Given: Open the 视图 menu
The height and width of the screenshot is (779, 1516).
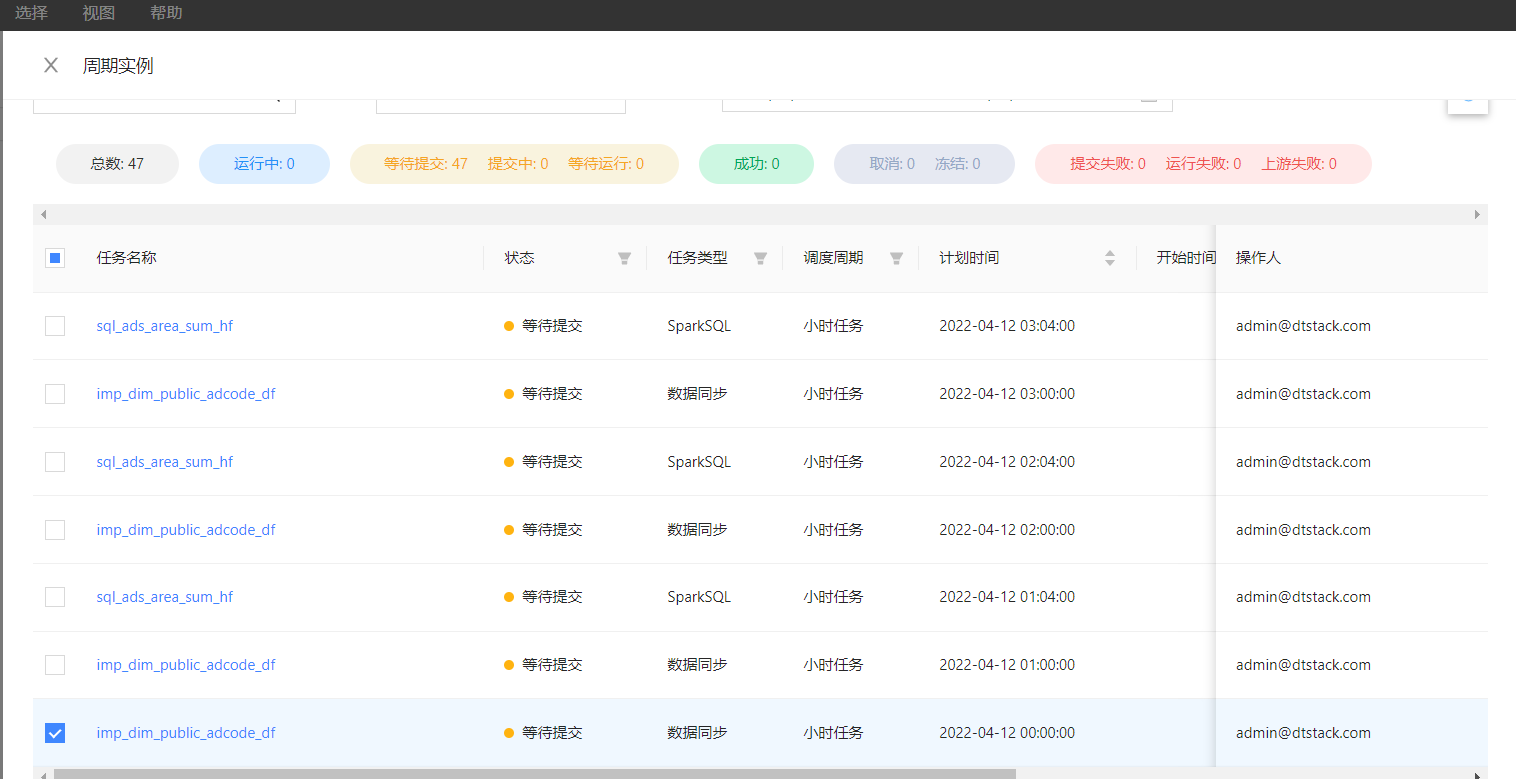Looking at the screenshot, I should click(98, 13).
